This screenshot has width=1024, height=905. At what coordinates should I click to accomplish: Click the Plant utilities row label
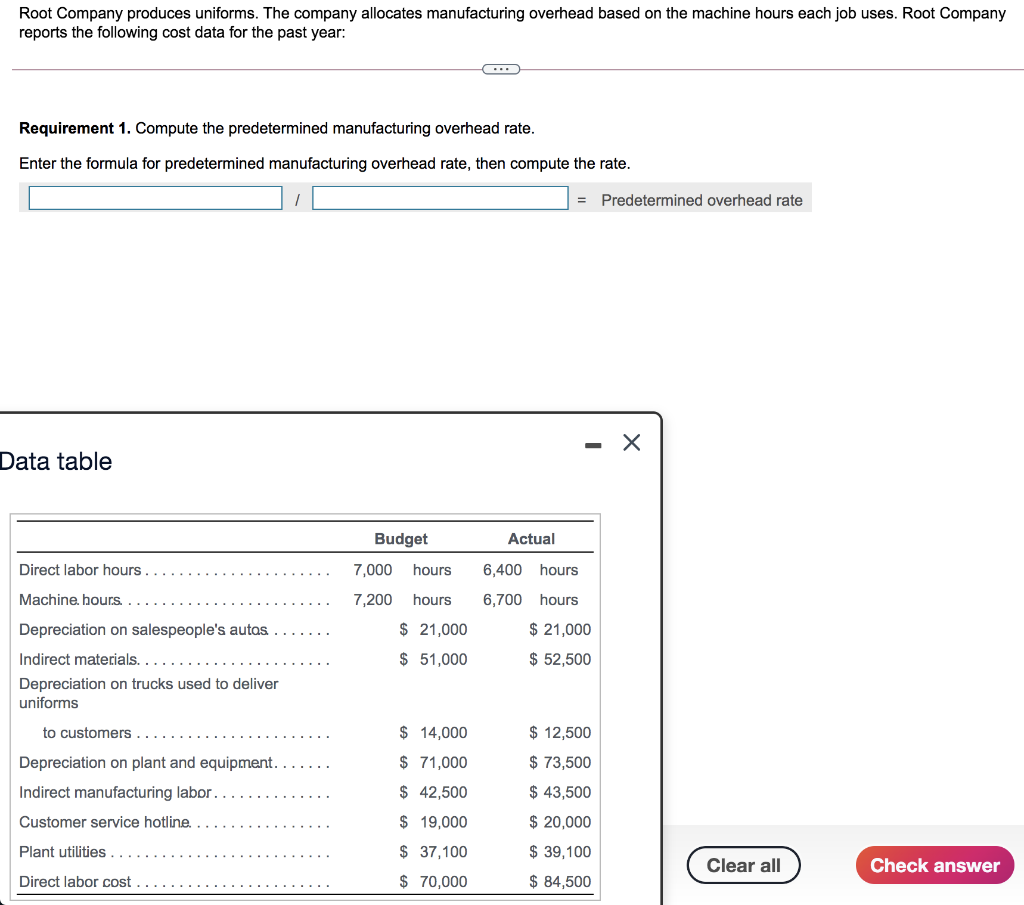(62, 852)
